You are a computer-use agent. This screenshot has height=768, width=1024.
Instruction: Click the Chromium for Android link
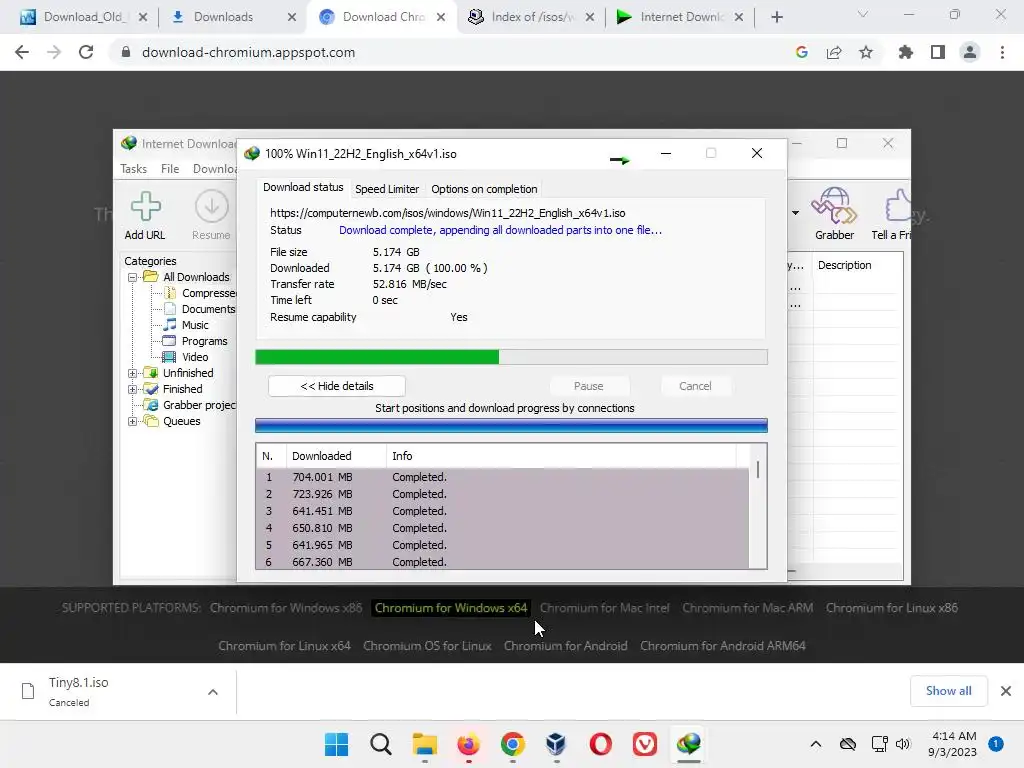566,646
